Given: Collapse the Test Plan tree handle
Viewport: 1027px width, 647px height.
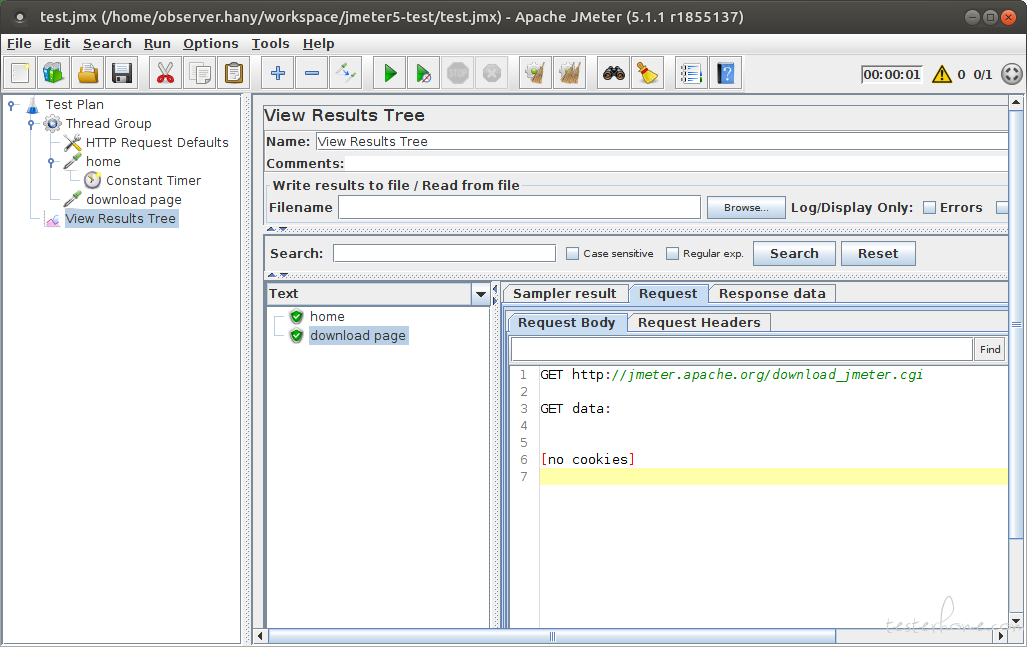Looking at the screenshot, I should [11, 105].
